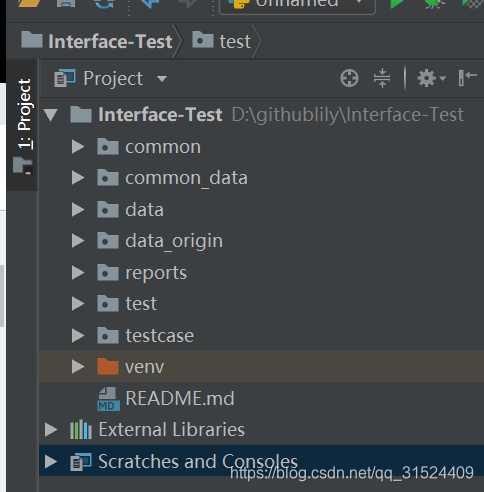Click the Scratches and Consoles icon
The image size is (484, 492).
coord(81,462)
